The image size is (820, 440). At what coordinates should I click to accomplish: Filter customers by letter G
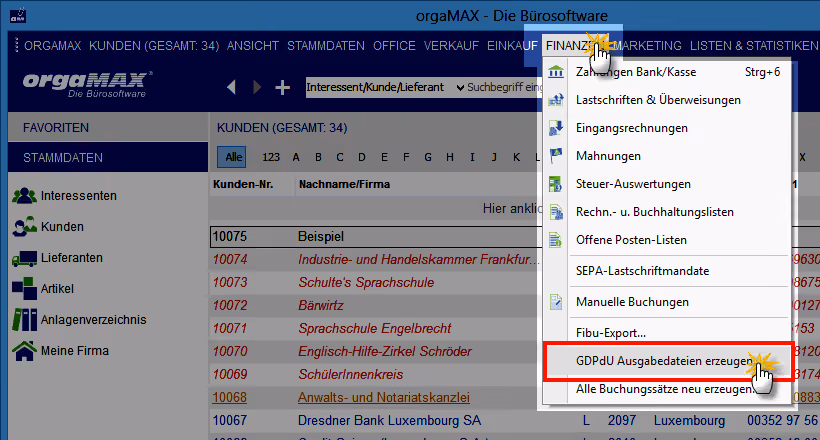[428, 157]
